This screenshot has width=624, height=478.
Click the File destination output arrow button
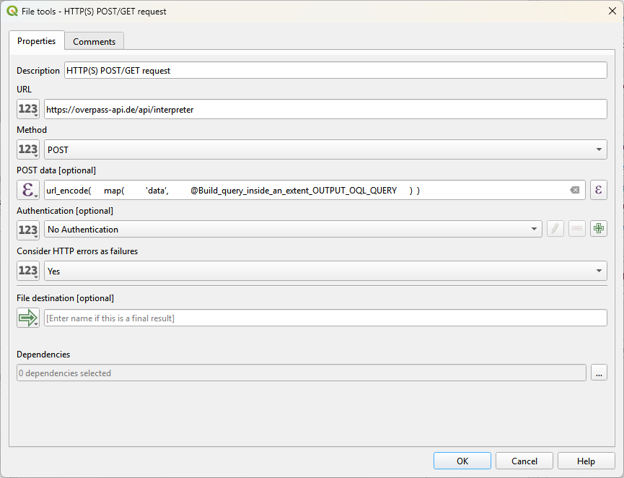point(28,318)
